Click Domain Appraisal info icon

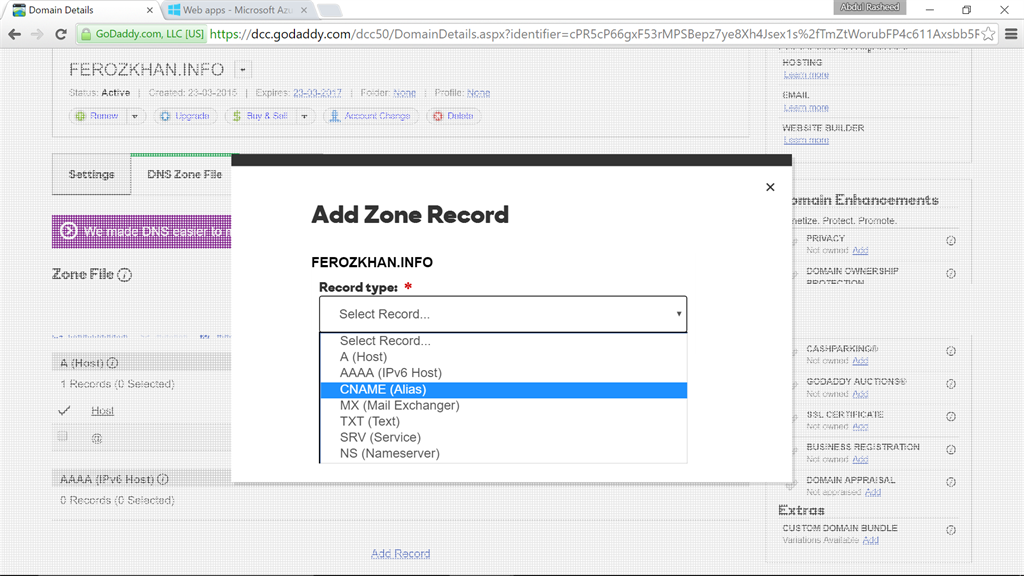951,482
